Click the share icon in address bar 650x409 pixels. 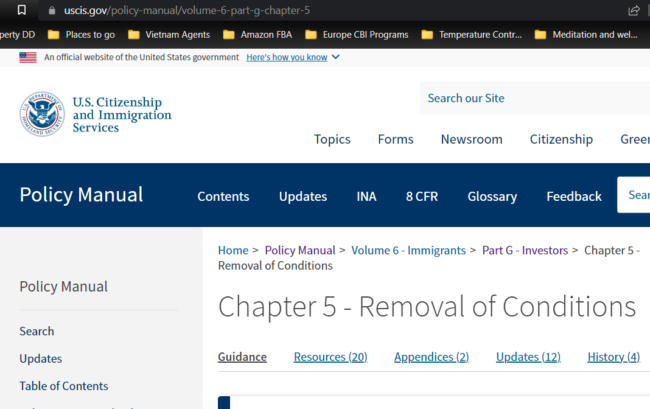point(634,10)
